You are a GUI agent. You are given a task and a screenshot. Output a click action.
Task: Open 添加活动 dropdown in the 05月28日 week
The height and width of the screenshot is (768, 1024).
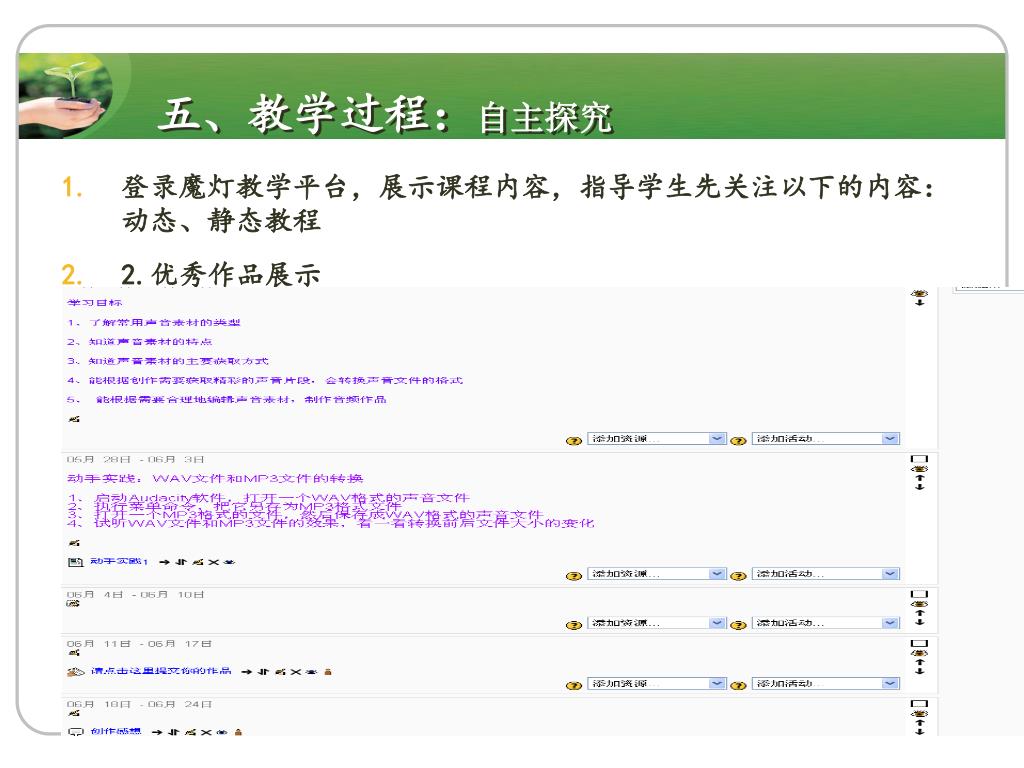825,573
